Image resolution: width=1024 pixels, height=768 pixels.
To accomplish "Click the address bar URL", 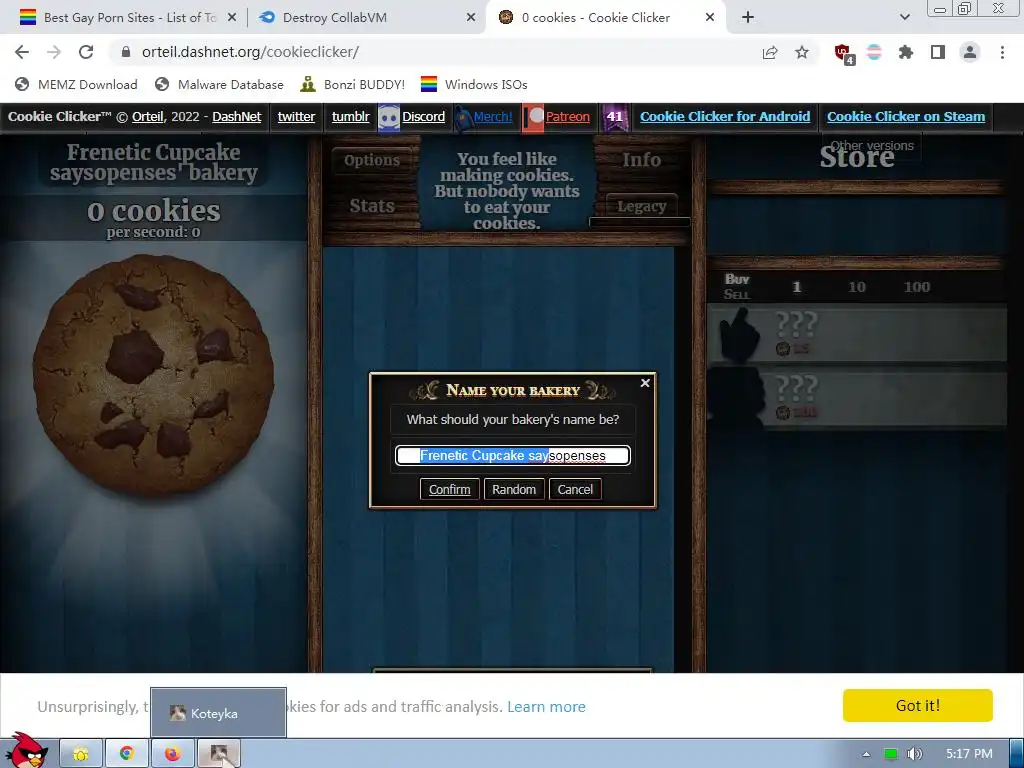I will point(250,52).
